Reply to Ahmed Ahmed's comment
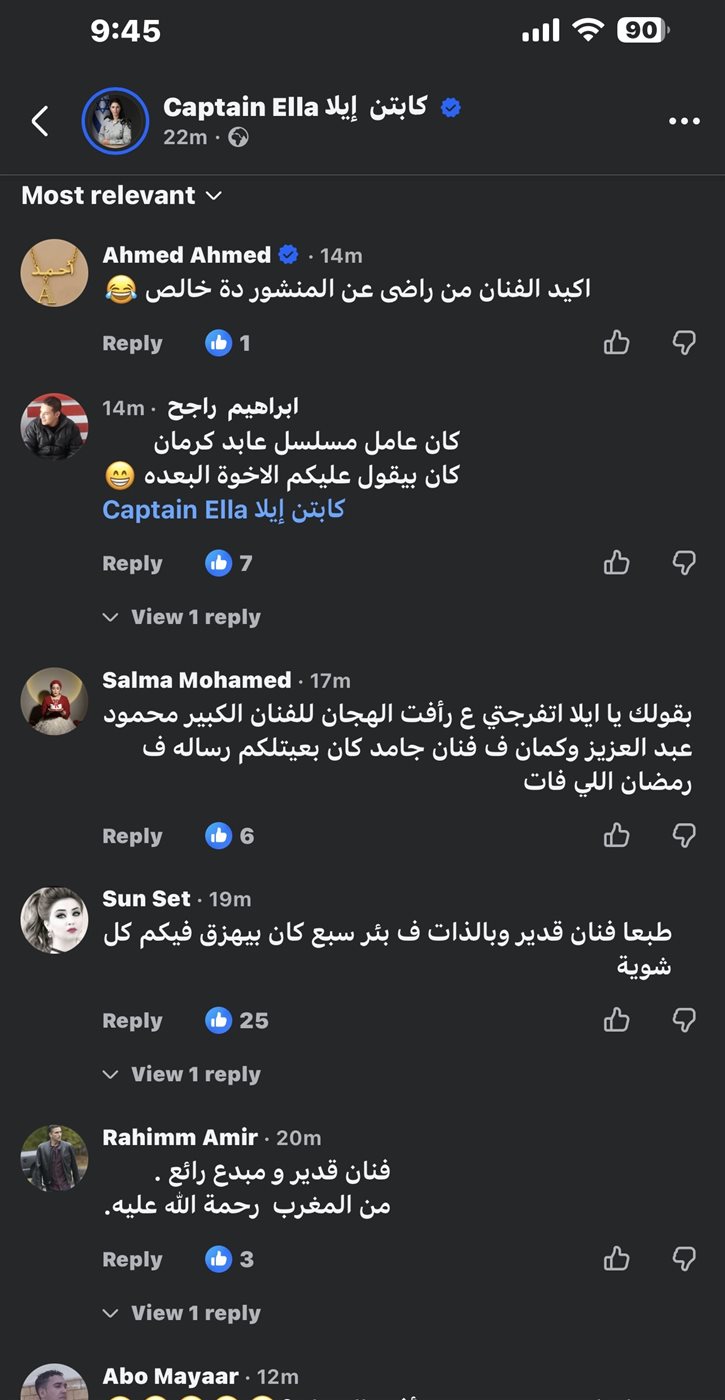This screenshot has height=1400, width=725. (x=132, y=343)
